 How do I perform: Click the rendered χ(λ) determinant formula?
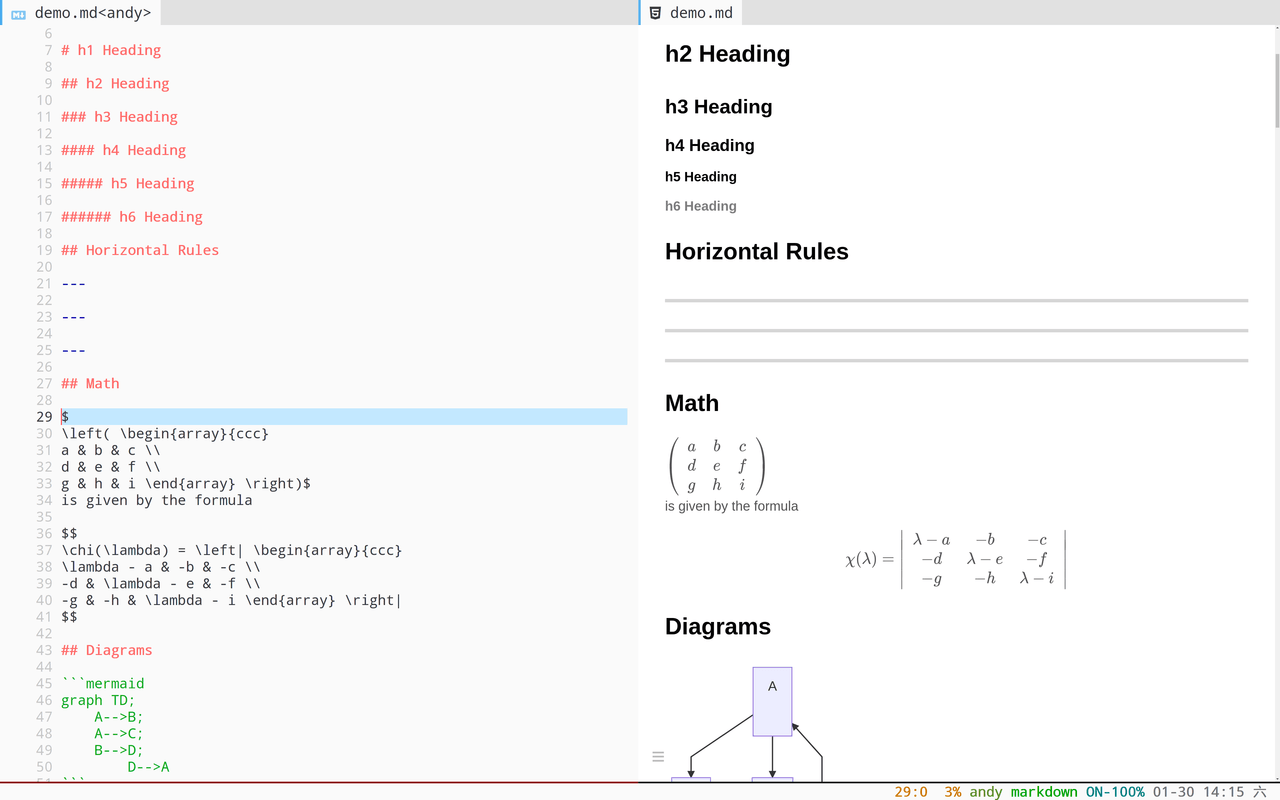click(956, 559)
